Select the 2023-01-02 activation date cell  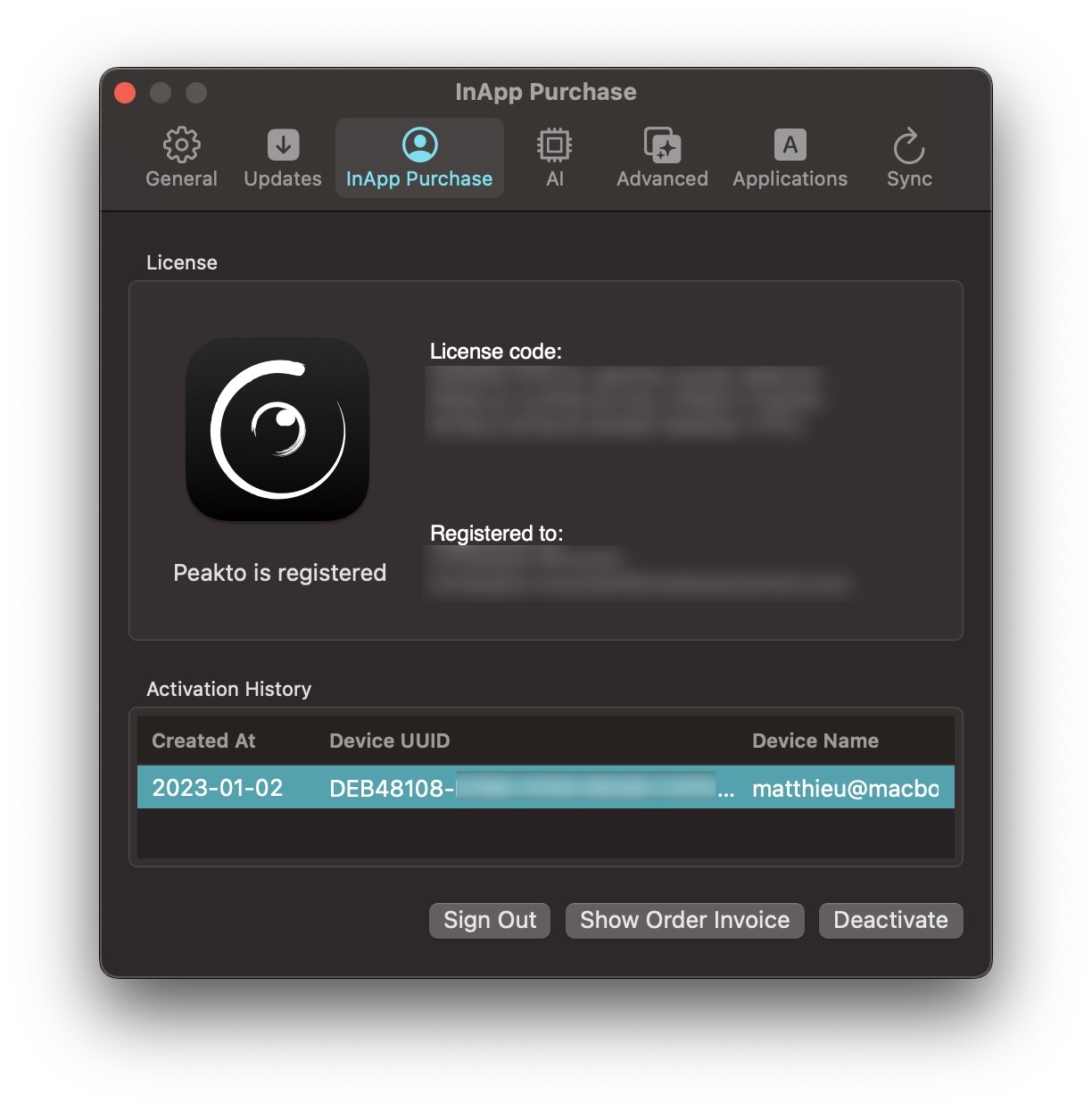[x=218, y=788]
